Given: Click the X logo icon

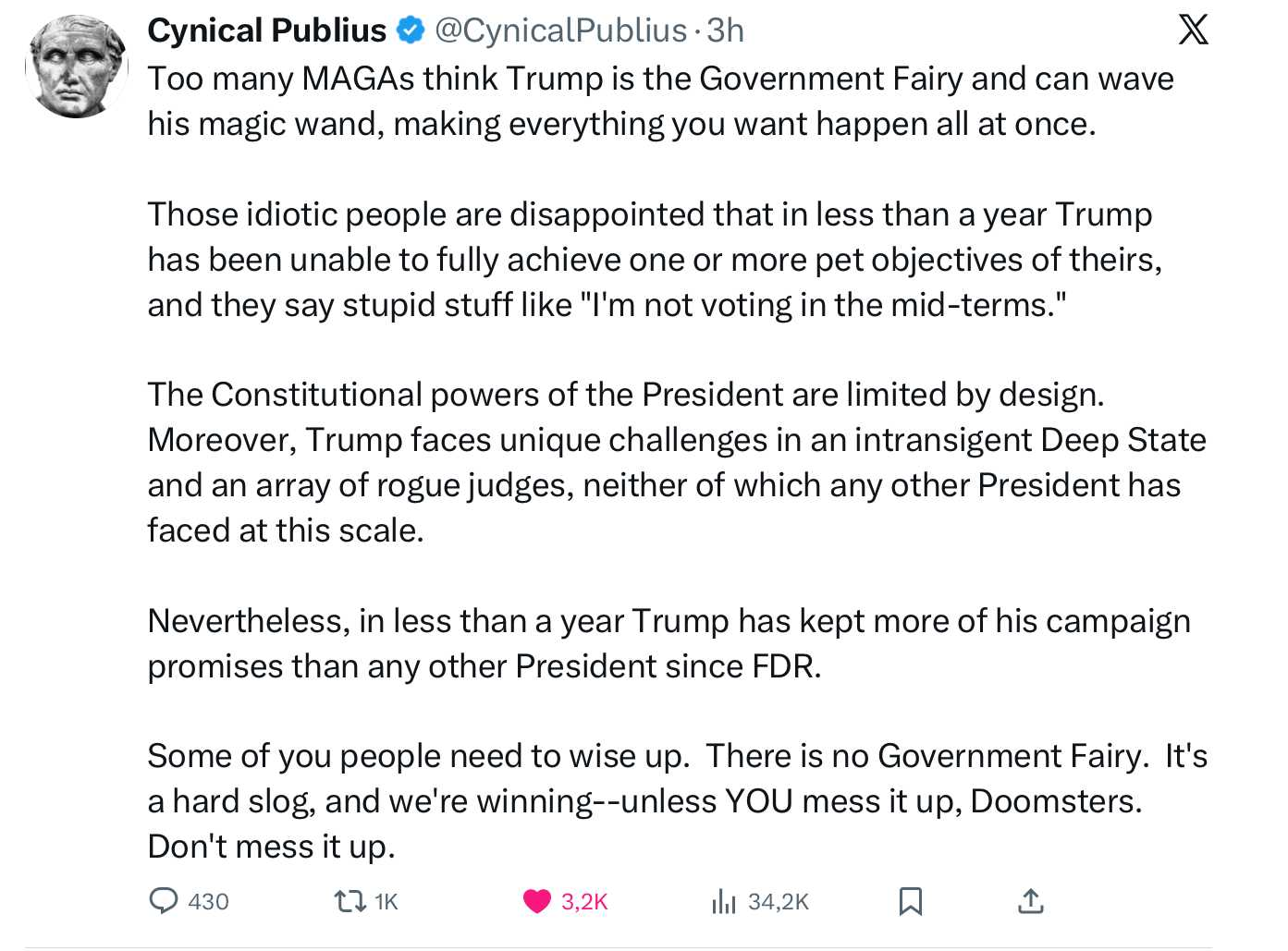Looking at the screenshot, I should click(x=1193, y=30).
